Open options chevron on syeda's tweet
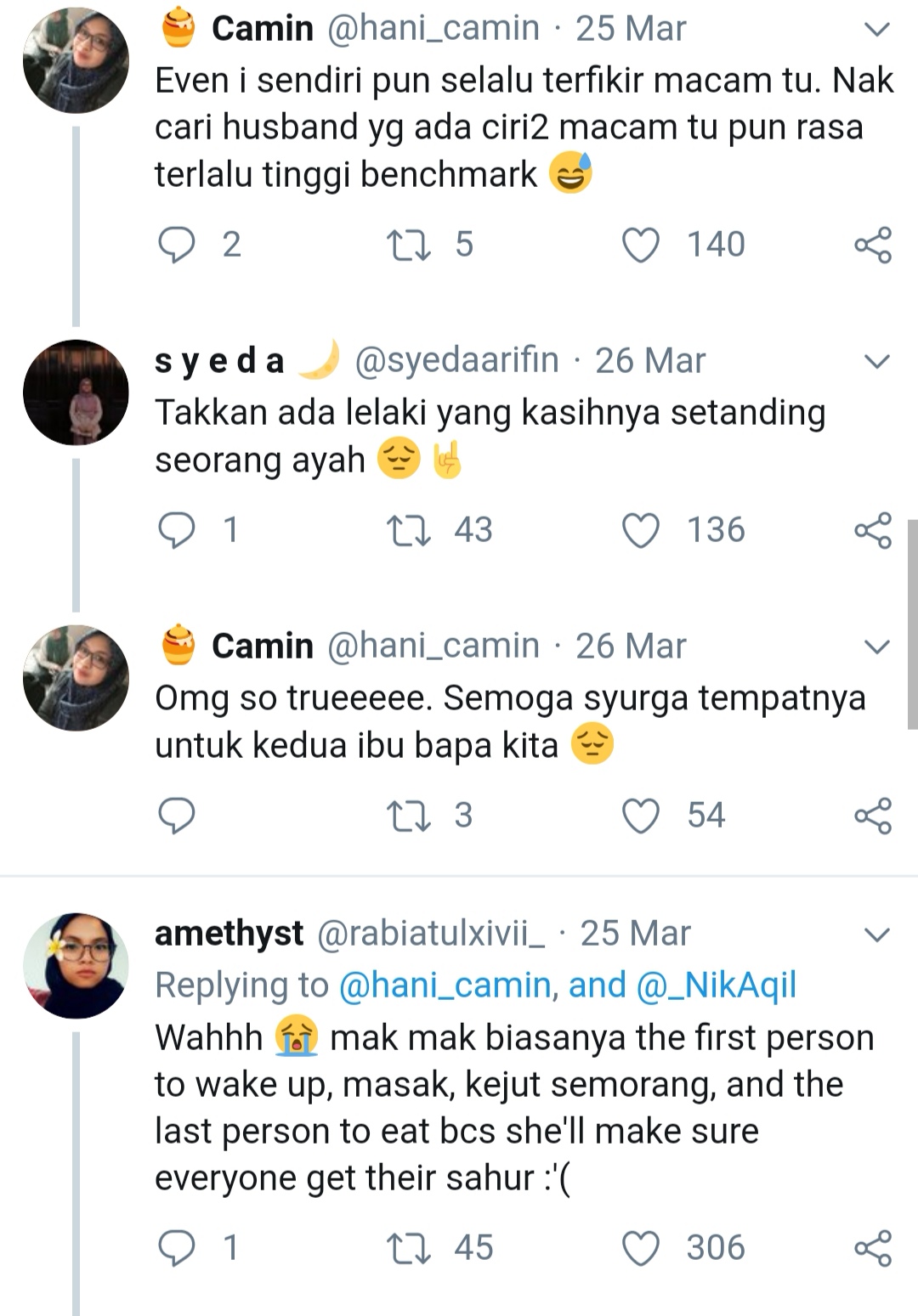This screenshot has width=918, height=1316. point(876,361)
